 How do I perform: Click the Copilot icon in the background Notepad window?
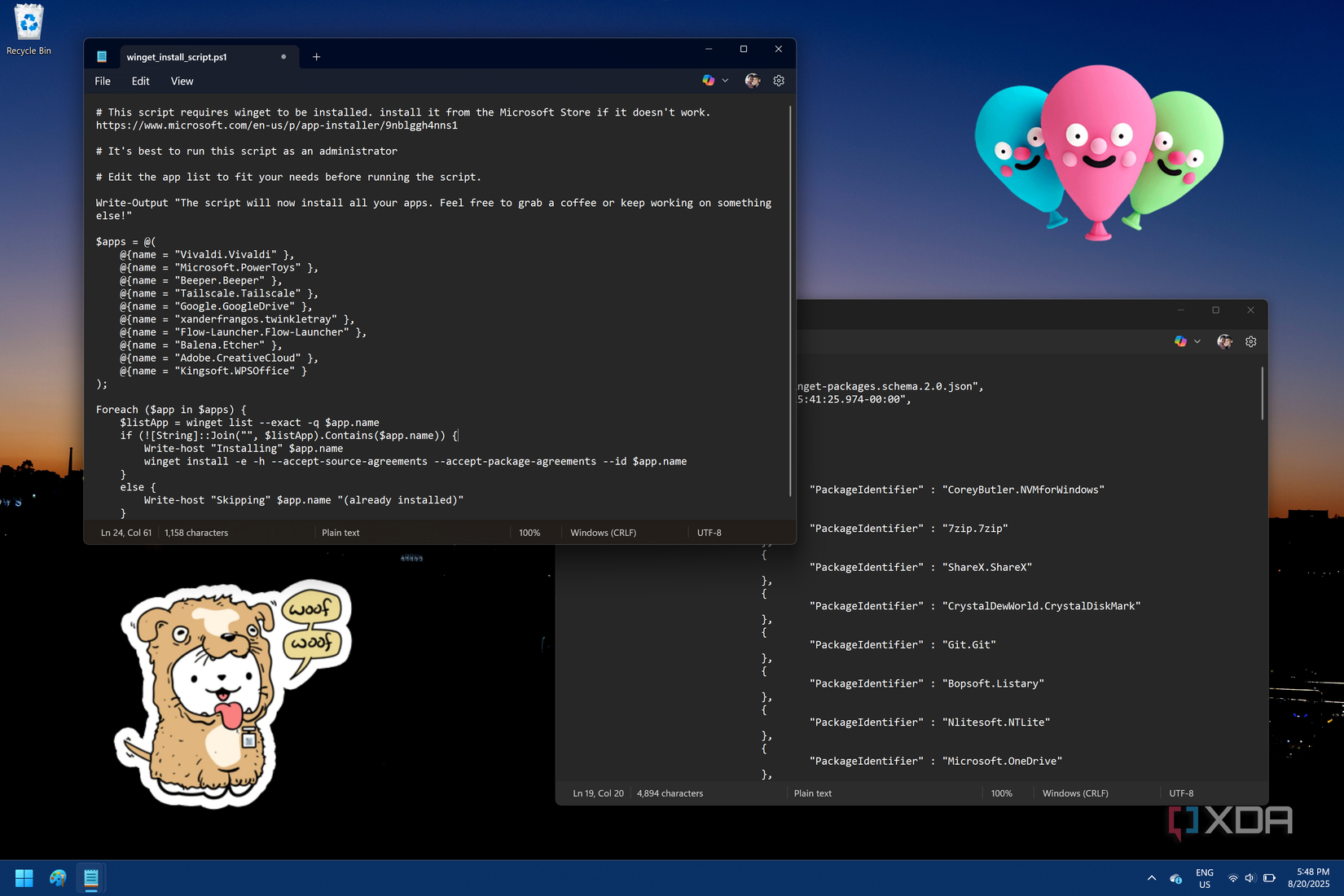(1180, 342)
